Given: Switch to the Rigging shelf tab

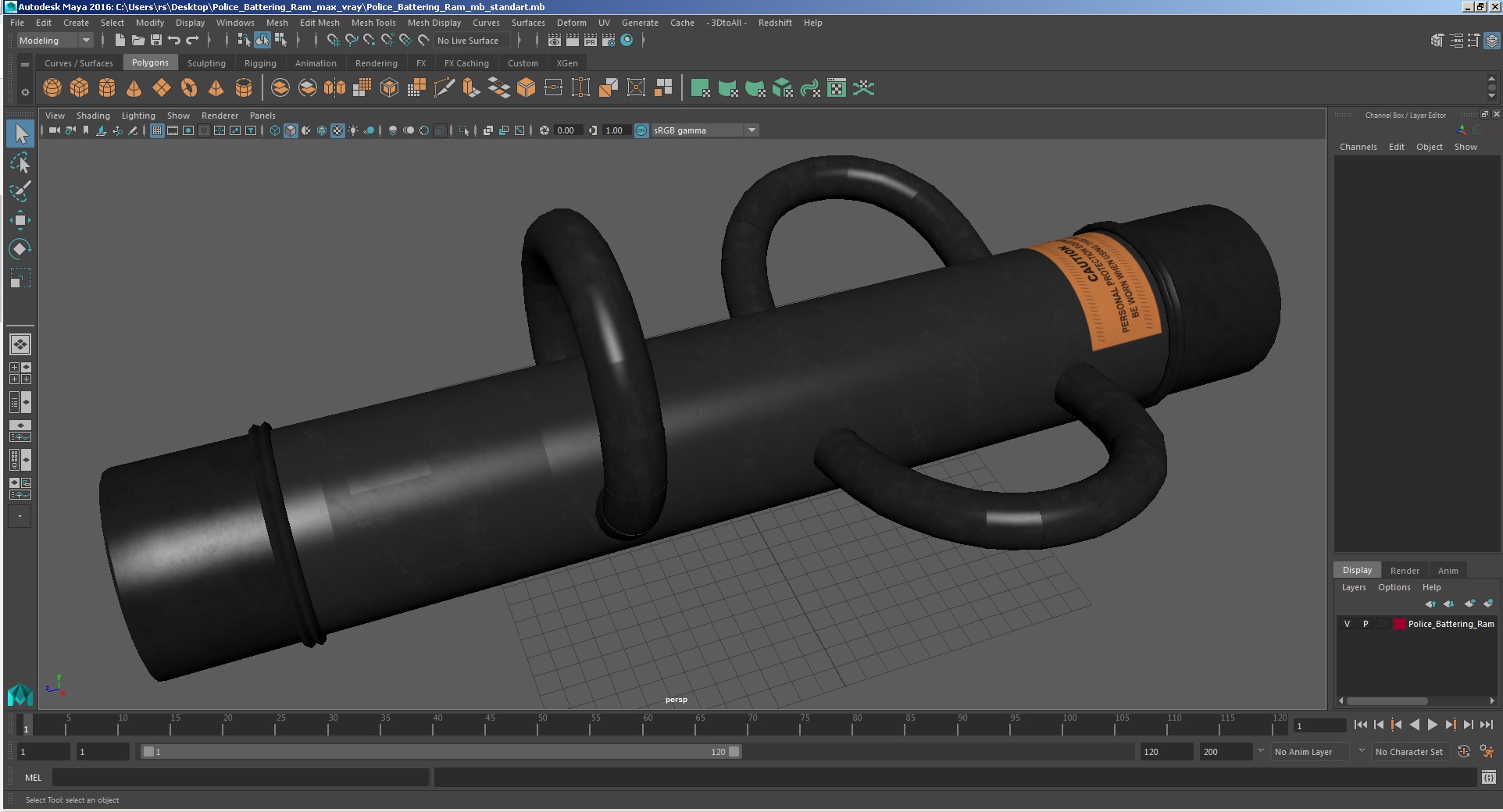Looking at the screenshot, I should [x=260, y=63].
